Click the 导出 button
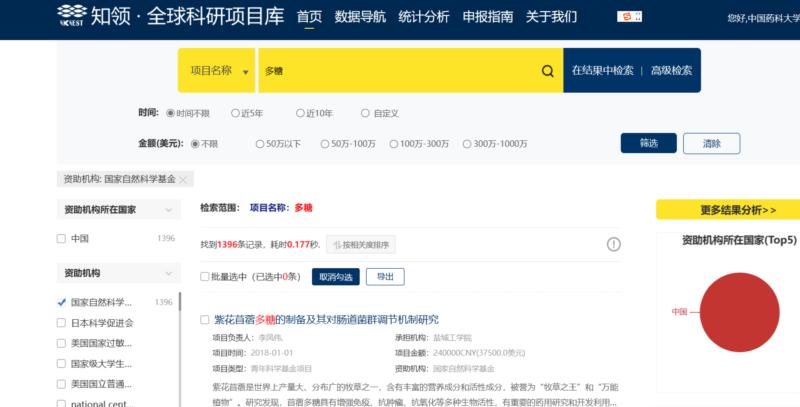Screen dimensions: 800x407 pyautogui.click(x=385, y=277)
